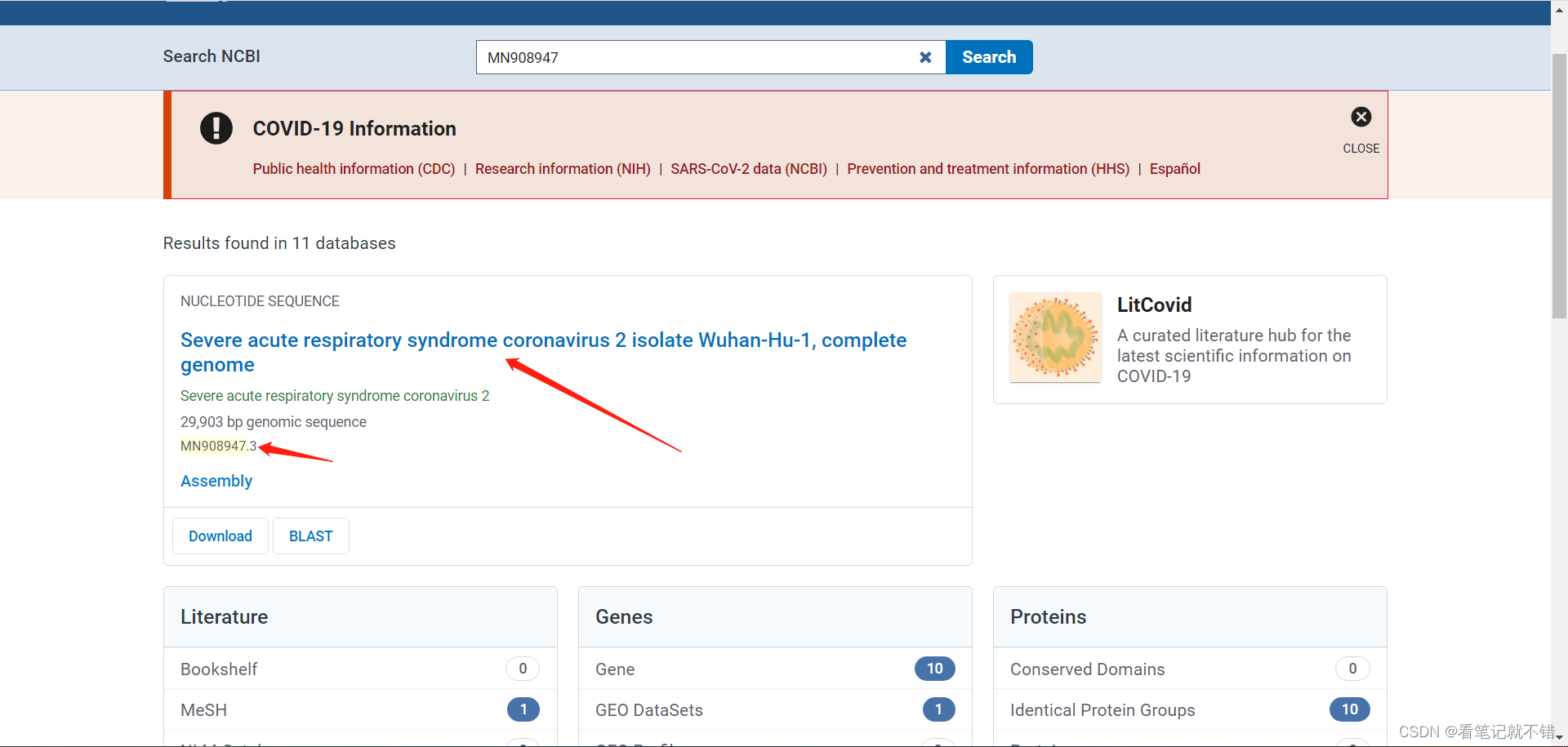Open the LitCovid heading
This screenshot has width=1568, height=747.
(1154, 305)
